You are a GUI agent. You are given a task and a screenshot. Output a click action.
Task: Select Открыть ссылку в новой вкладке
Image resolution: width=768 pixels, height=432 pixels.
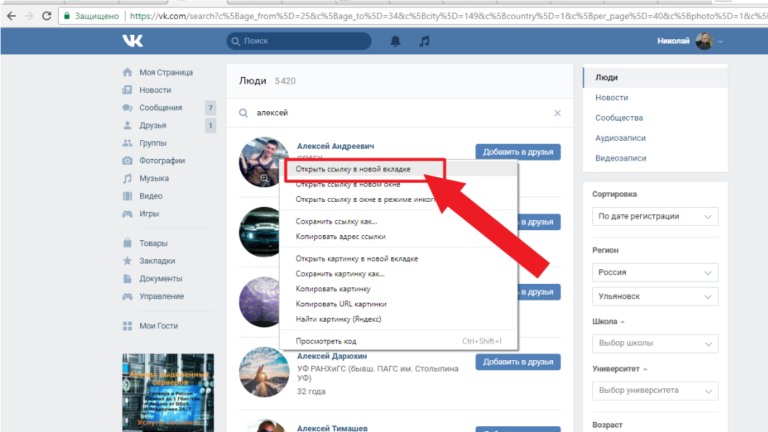coord(399,169)
